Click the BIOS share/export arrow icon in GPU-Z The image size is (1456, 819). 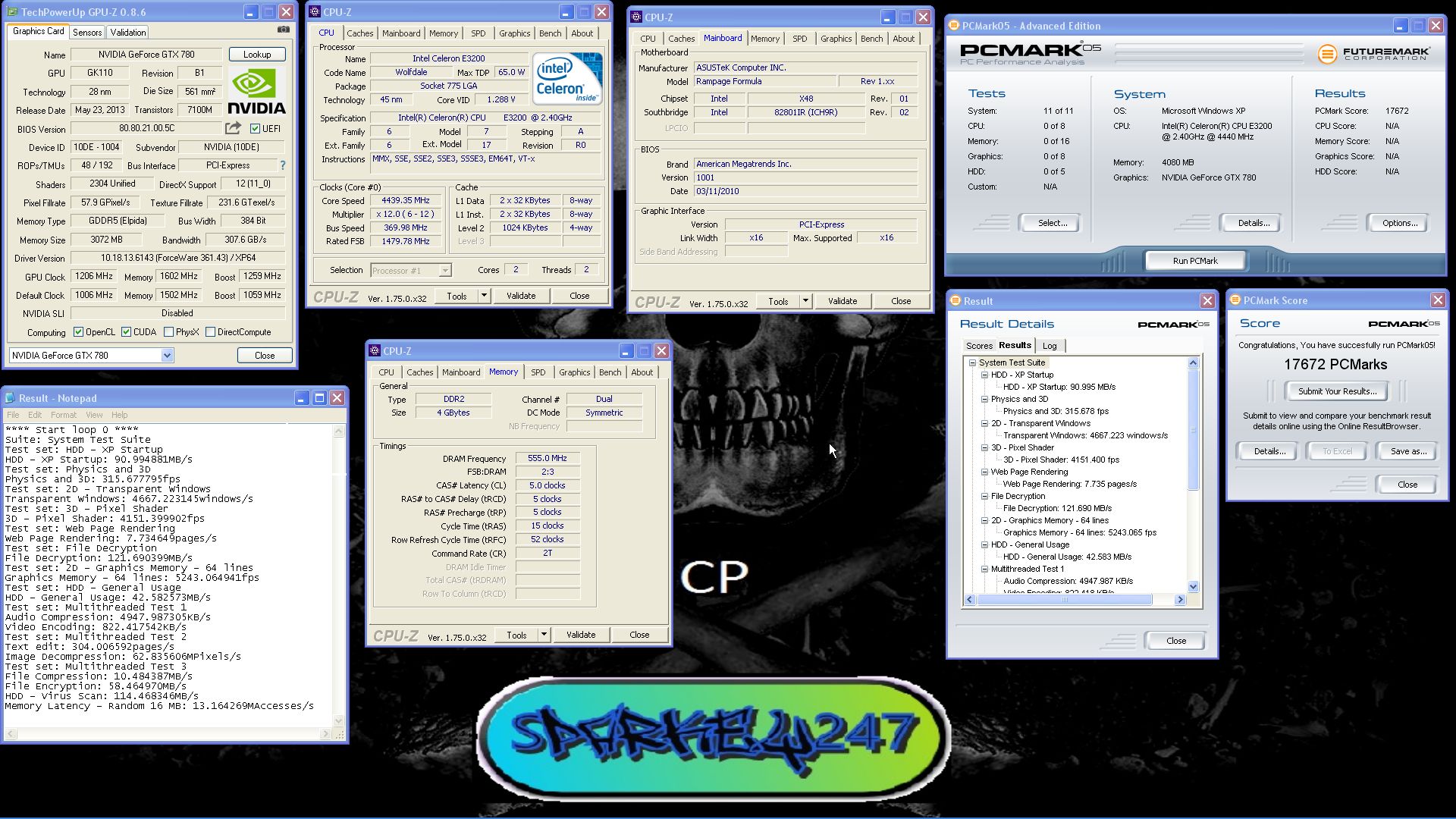233,128
